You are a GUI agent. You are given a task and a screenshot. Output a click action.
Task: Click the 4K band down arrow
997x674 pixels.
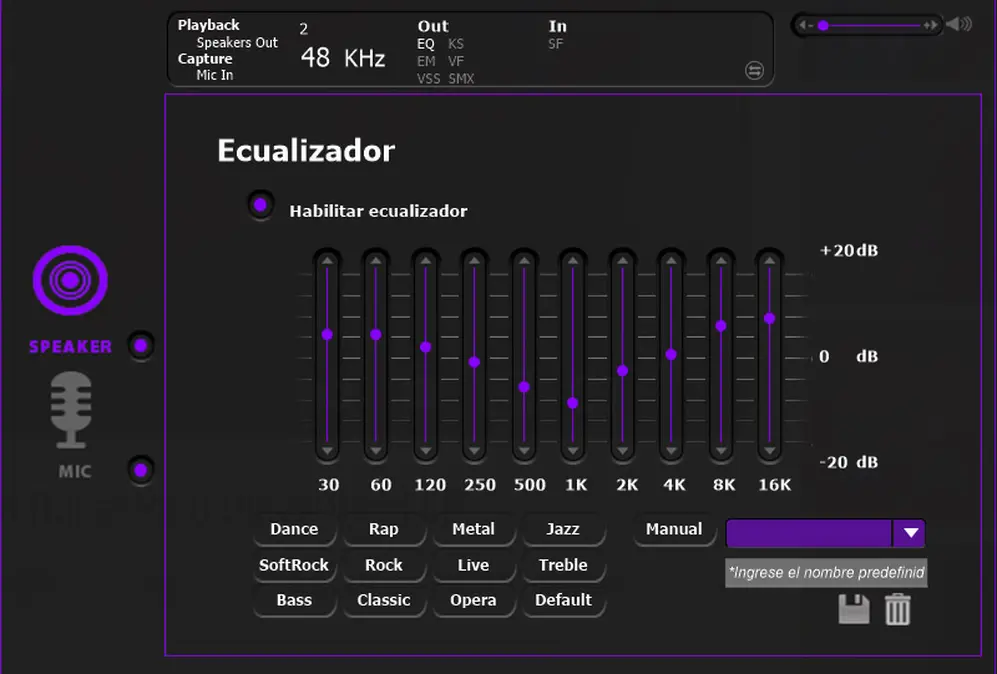tap(671, 451)
